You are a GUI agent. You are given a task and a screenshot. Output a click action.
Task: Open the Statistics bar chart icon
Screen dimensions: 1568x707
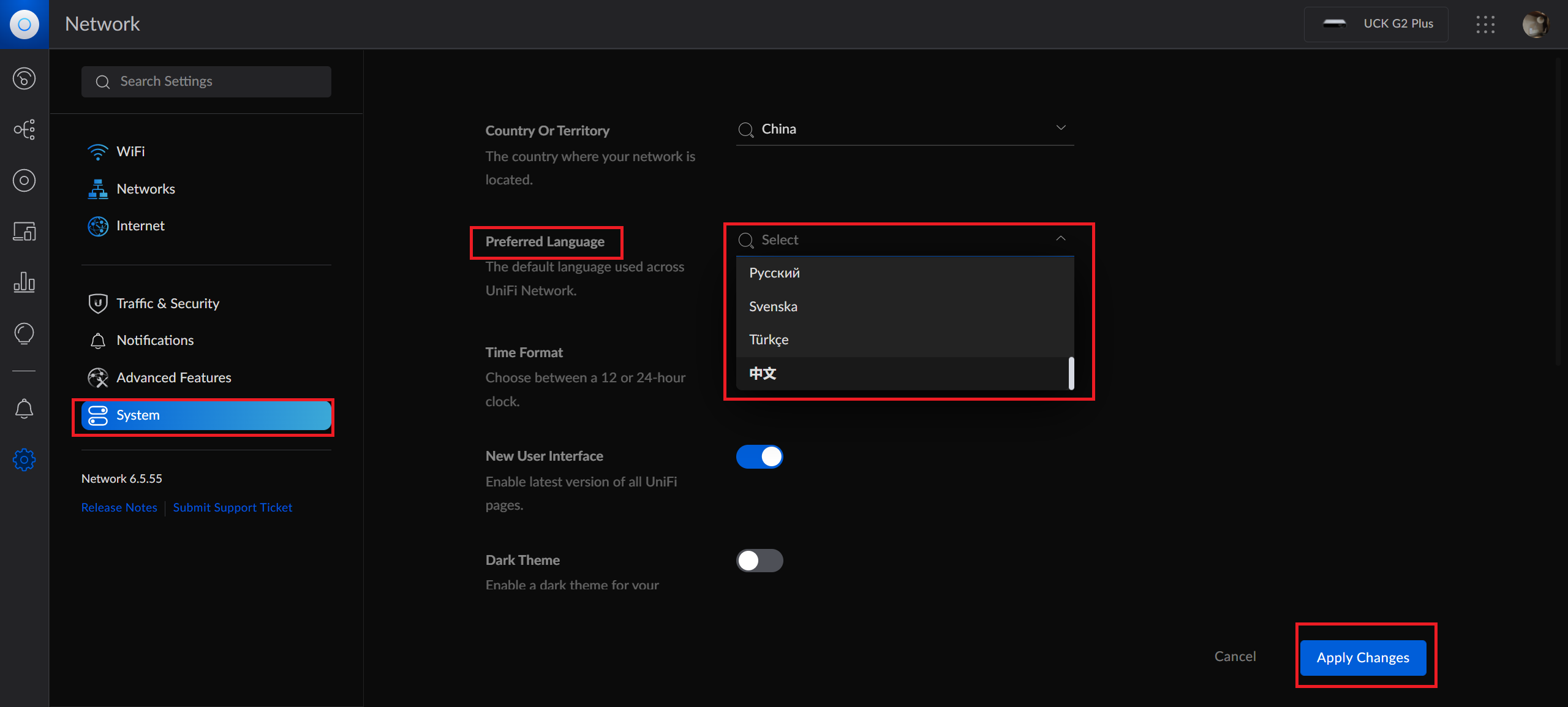click(24, 282)
